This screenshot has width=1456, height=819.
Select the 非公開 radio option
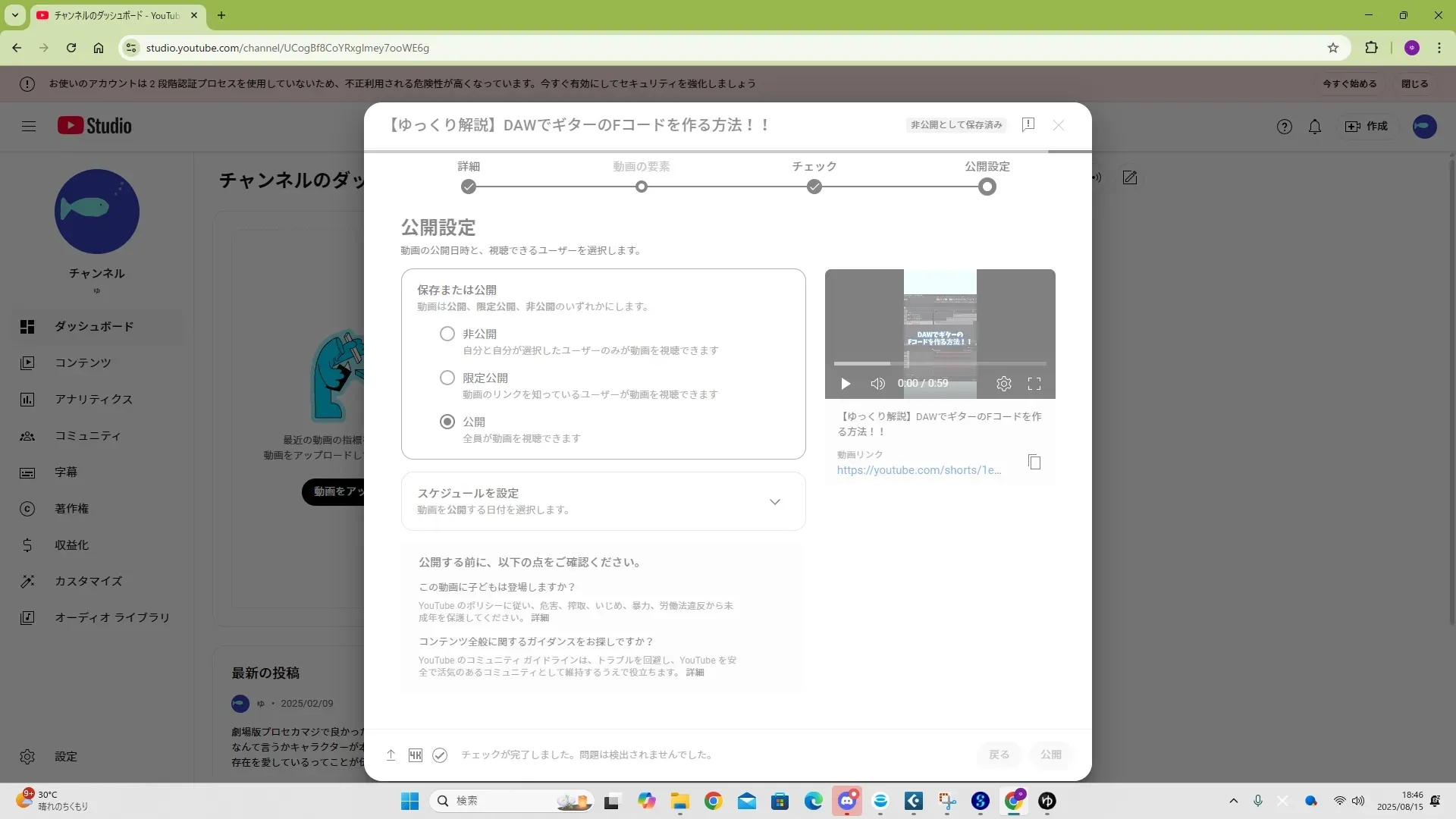point(447,334)
